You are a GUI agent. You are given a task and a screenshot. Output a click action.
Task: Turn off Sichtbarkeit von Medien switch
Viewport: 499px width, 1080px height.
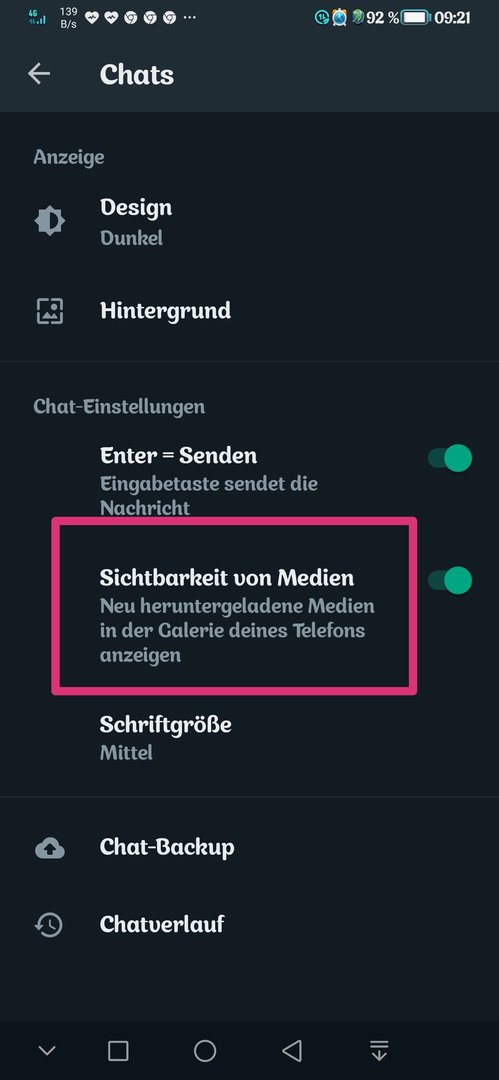[x=450, y=580]
